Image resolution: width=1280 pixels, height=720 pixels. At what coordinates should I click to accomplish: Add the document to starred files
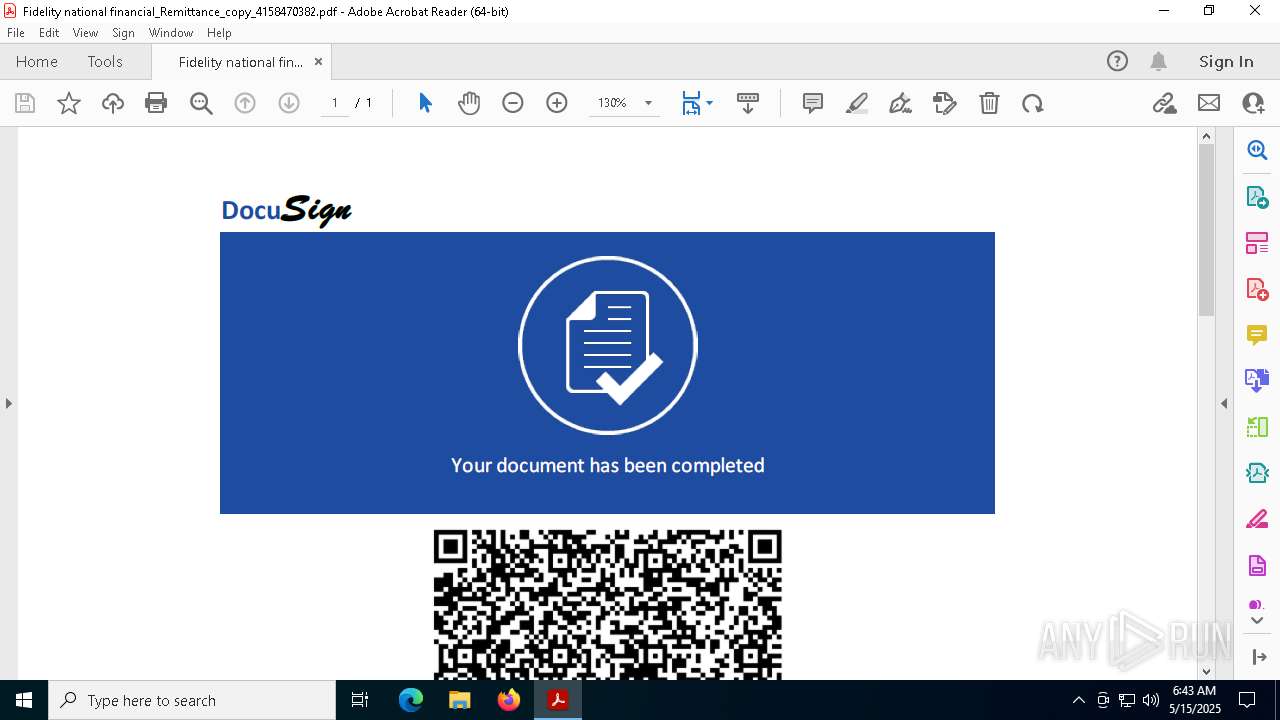[x=69, y=103]
